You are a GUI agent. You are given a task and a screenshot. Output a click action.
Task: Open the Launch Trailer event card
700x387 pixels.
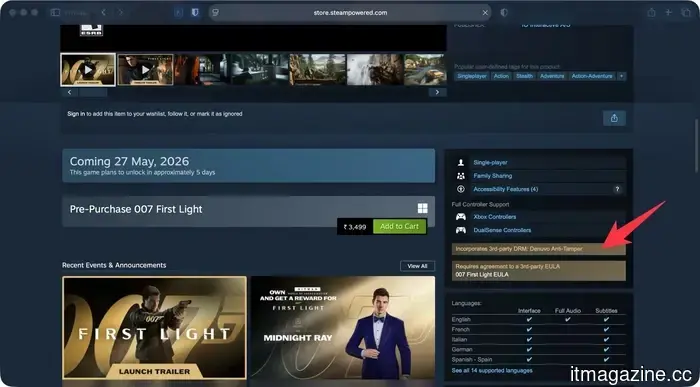pos(154,328)
